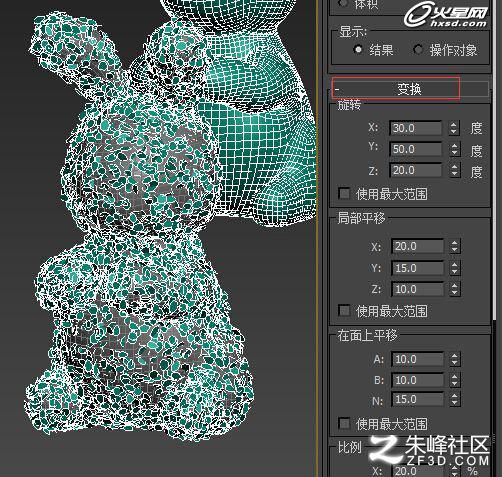Enable 使用最大范围 under 局部平移
Image resolution: width=502 pixels, height=477 pixels.
(344, 311)
